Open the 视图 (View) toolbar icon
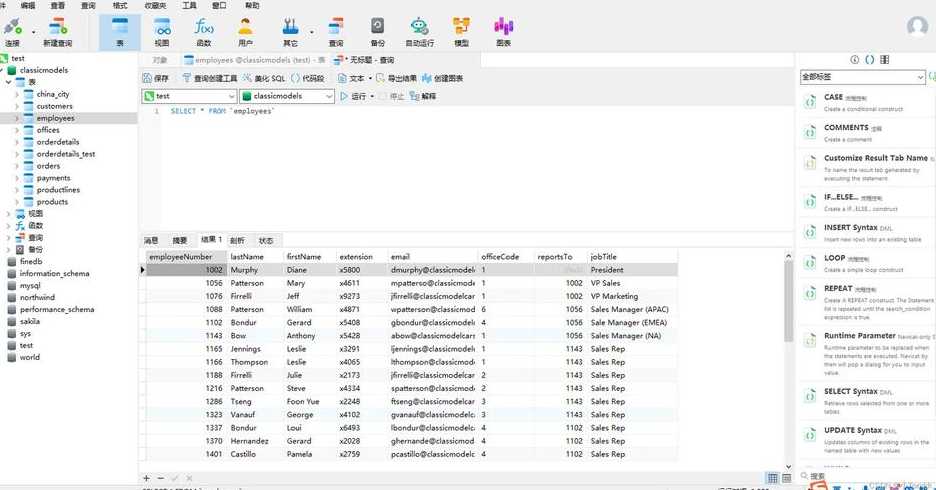 click(x=162, y=32)
